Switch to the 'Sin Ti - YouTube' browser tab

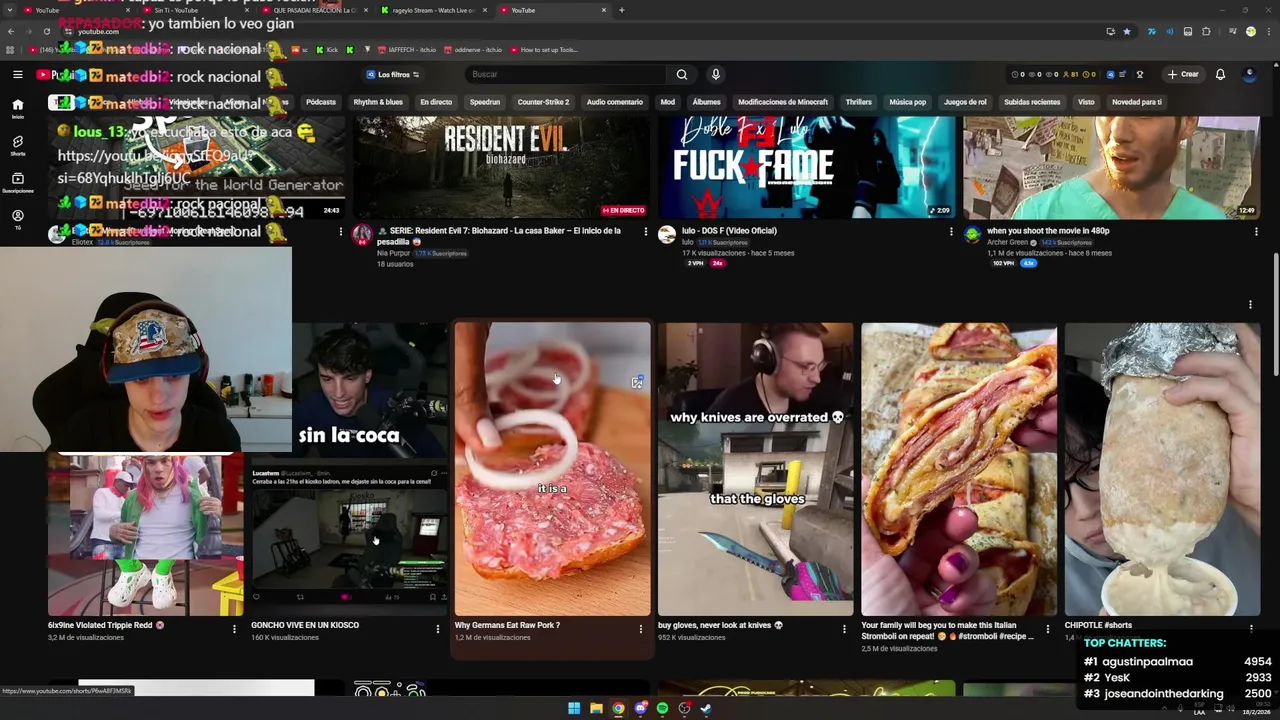click(x=190, y=10)
